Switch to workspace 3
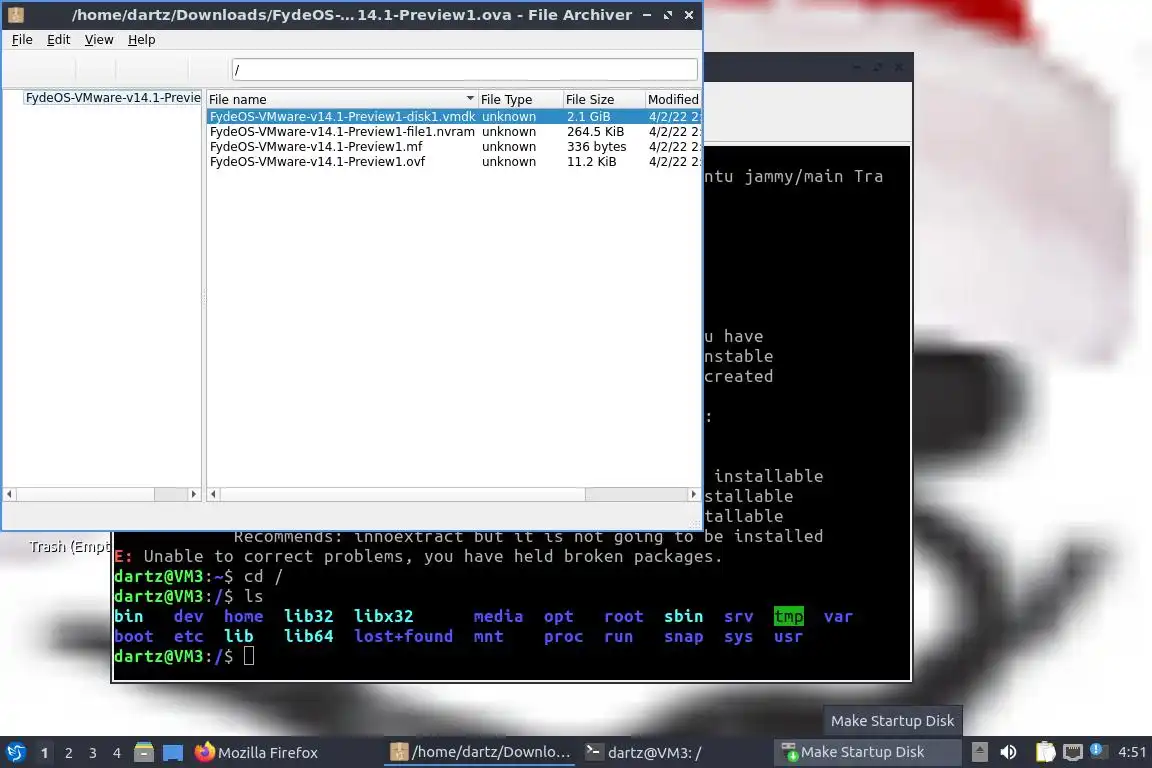The image size is (1152, 768). tap(93, 753)
